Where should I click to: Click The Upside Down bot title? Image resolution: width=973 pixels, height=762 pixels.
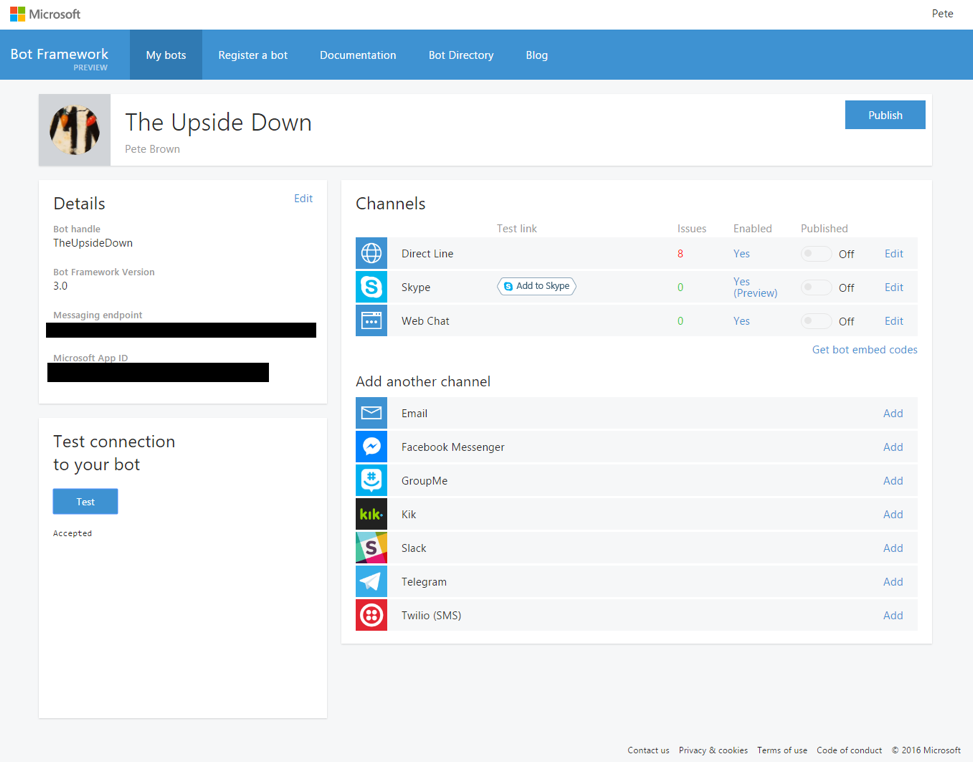tap(218, 122)
